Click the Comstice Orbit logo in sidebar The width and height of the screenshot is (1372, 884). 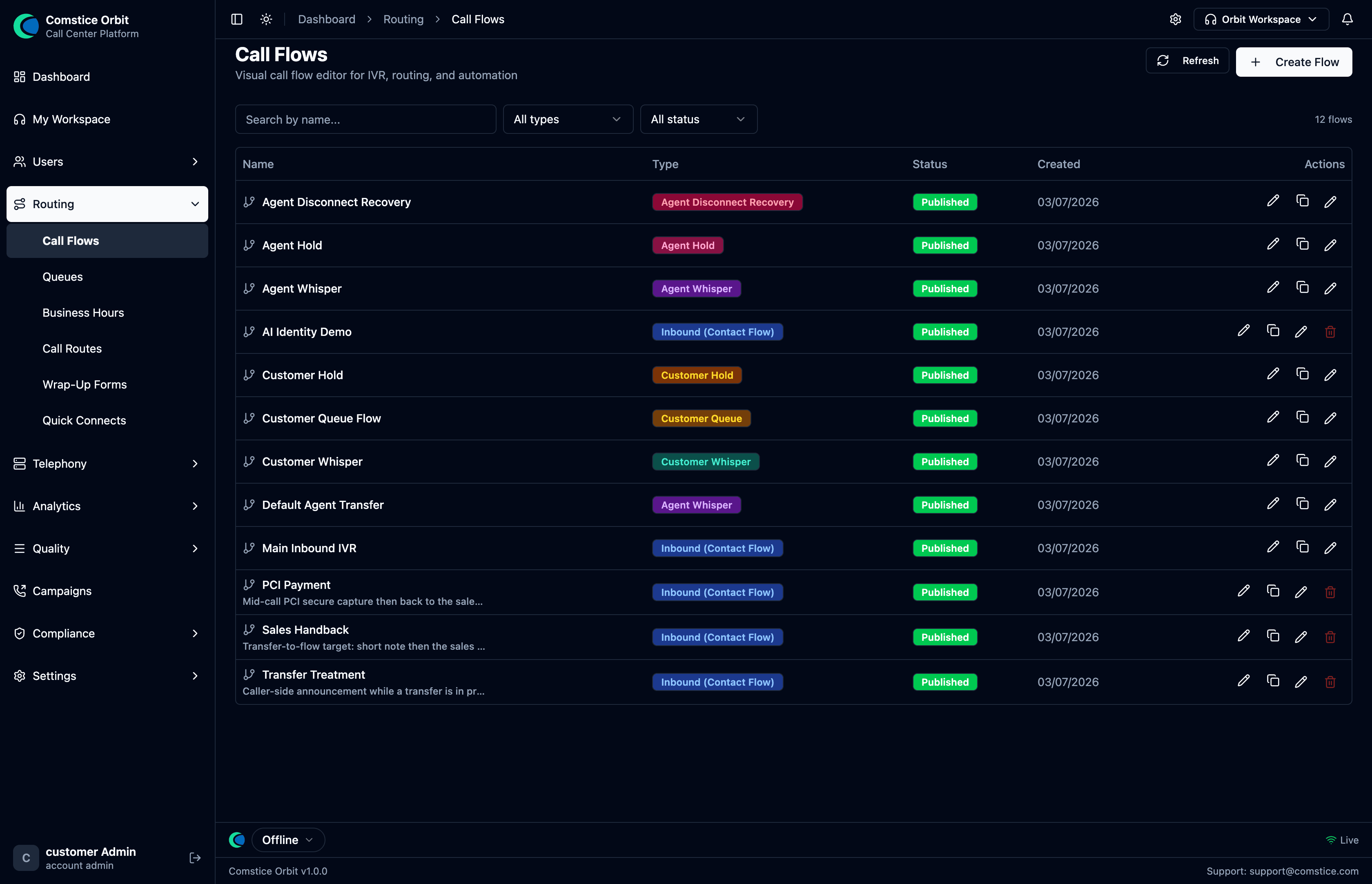coord(26,26)
